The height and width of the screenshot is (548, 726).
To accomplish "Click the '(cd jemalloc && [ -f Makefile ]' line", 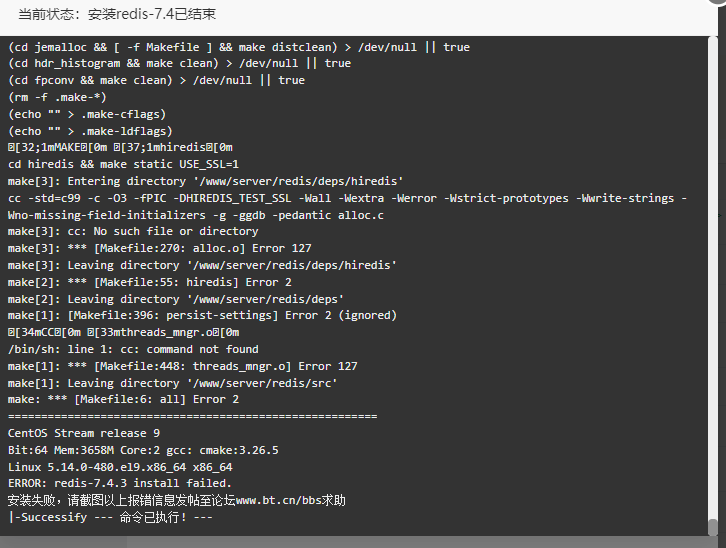I will [239, 47].
